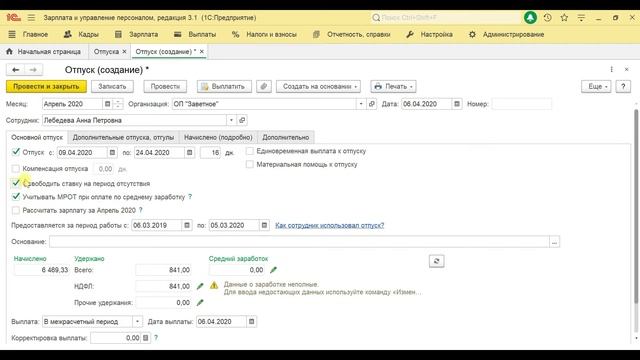Uncheck the Отпуск checkbox

(x=16, y=152)
